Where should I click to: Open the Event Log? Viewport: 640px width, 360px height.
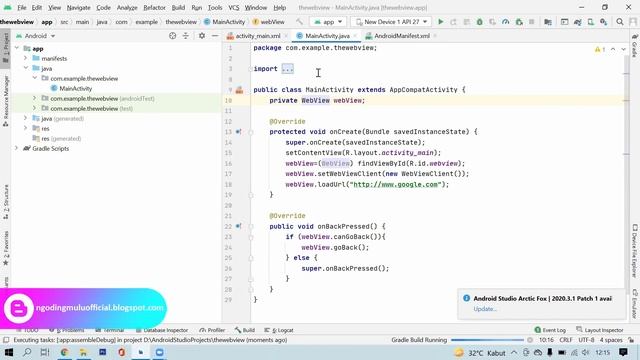click(x=550, y=330)
